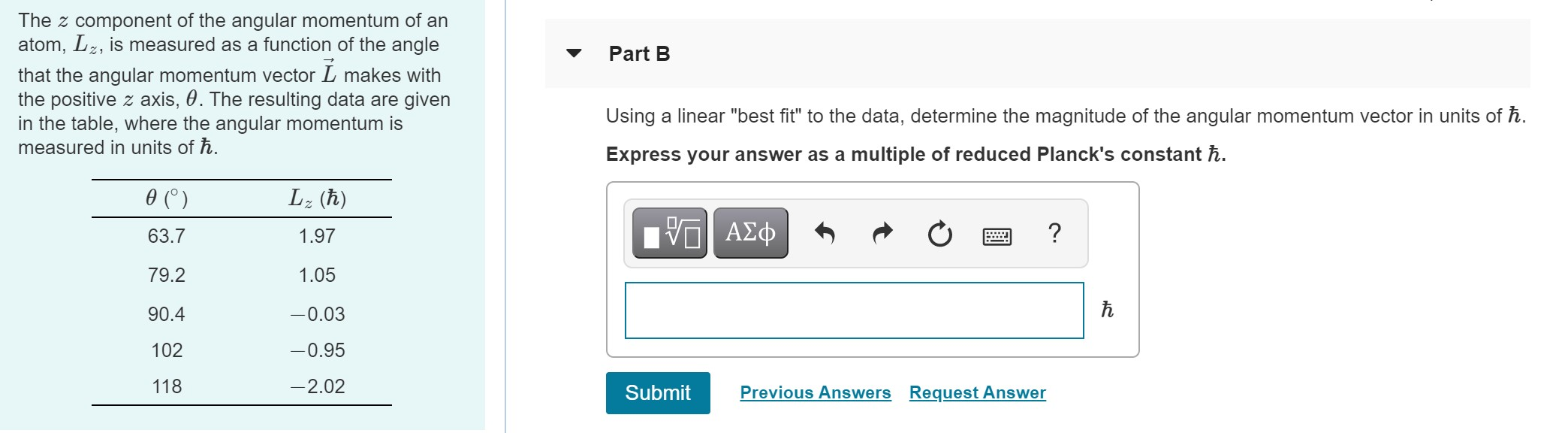Reset the answer field with the circular arrow icon
Image resolution: width=1568 pixels, height=433 pixels.
[939, 233]
